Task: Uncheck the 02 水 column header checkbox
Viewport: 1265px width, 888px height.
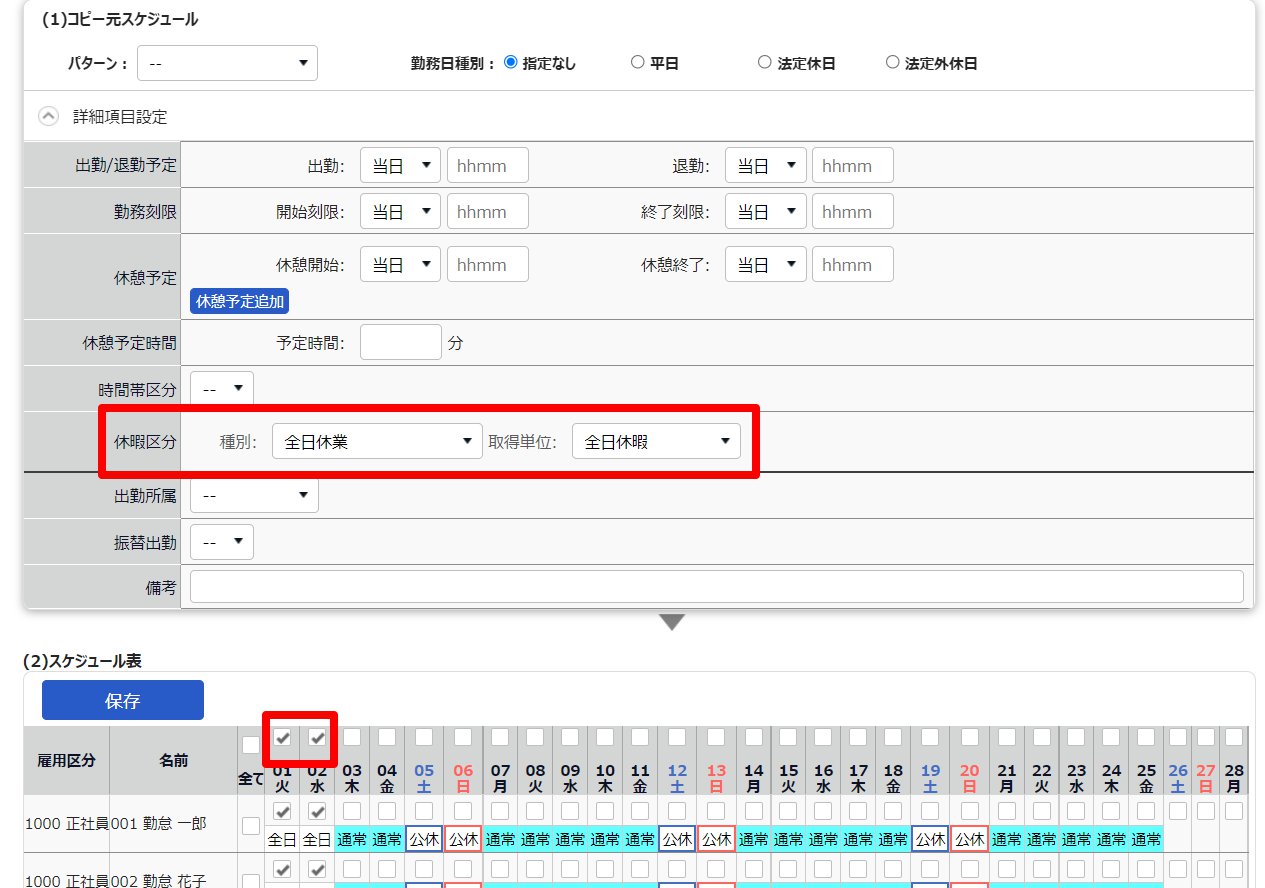Action: tap(318, 737)
